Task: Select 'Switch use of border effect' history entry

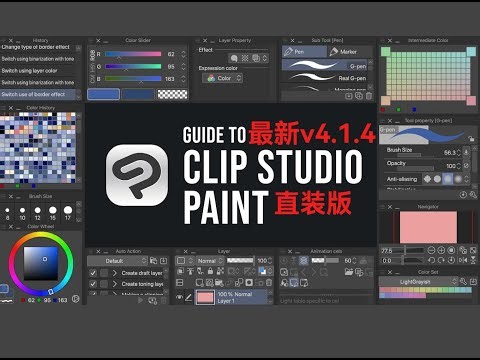Action: pos(38,94)
